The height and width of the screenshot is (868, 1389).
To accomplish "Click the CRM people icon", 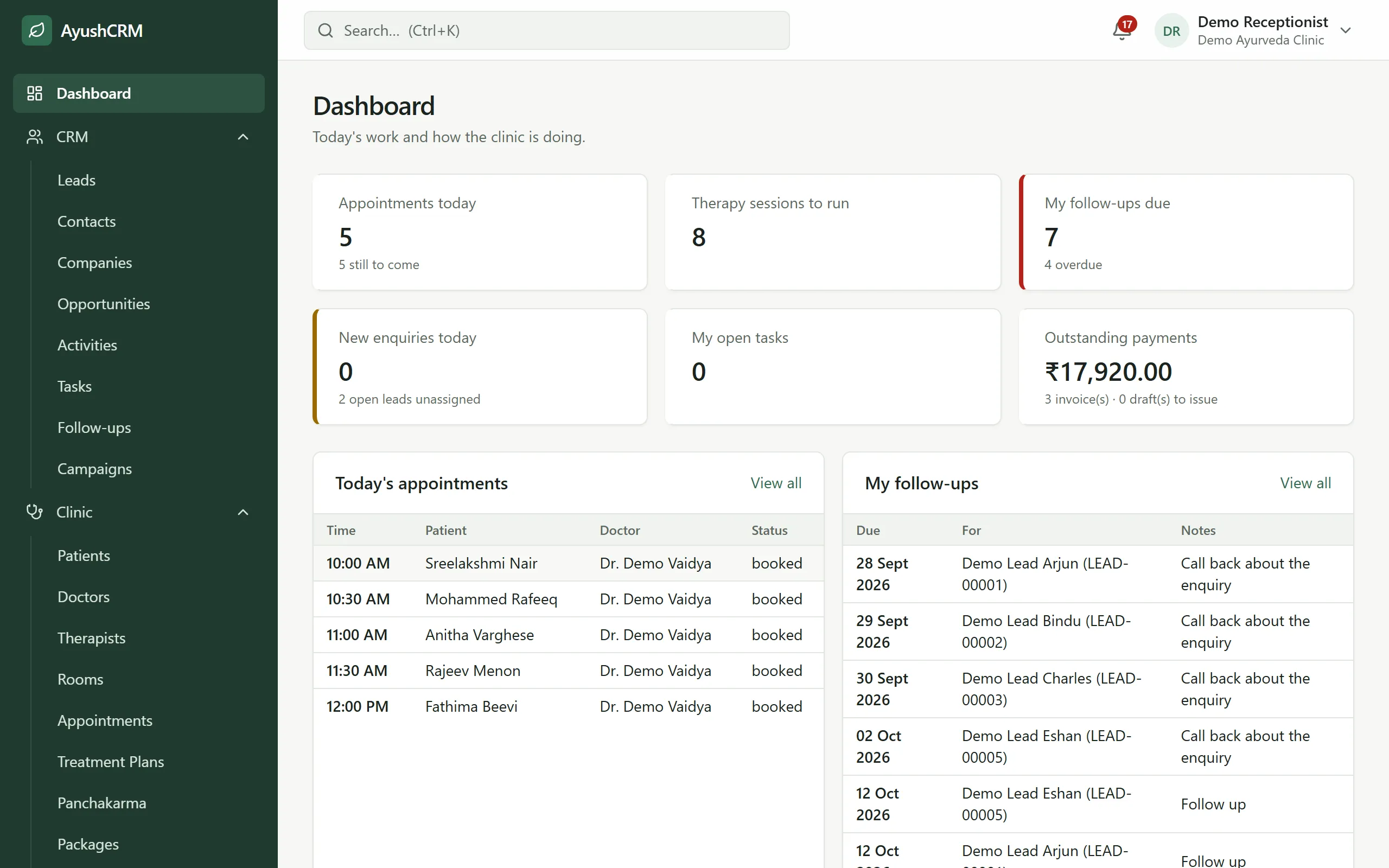I will [35, 137].
